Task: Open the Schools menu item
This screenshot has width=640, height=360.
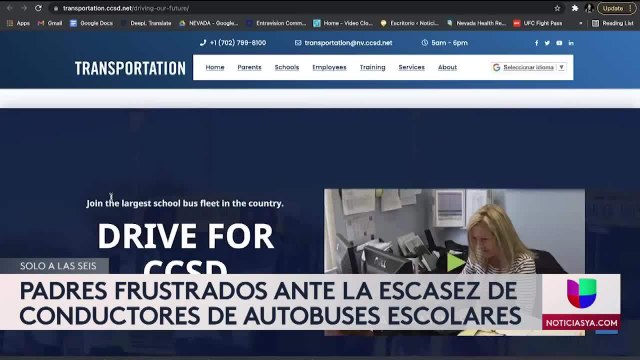Action: tap(287, 67)
